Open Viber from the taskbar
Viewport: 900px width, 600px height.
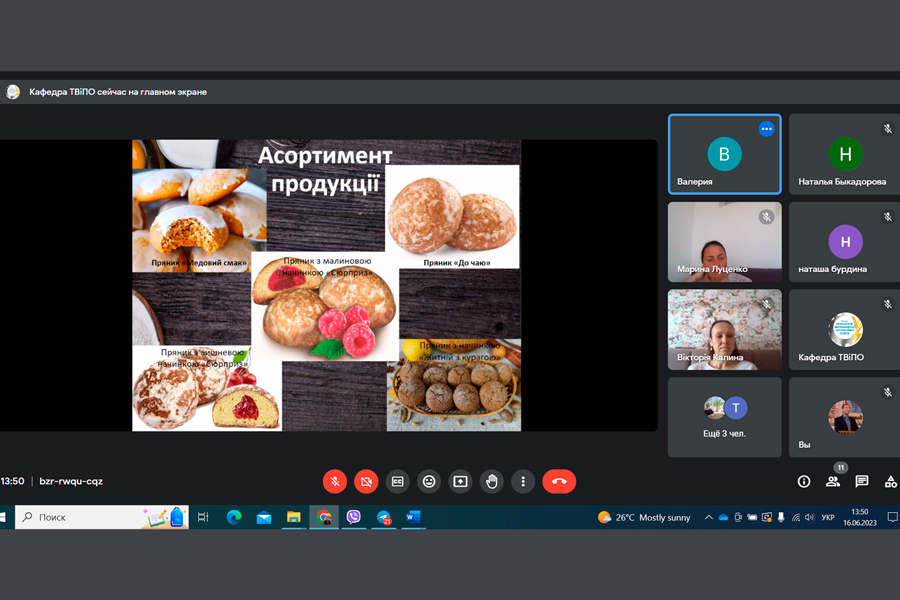(353, 517)
